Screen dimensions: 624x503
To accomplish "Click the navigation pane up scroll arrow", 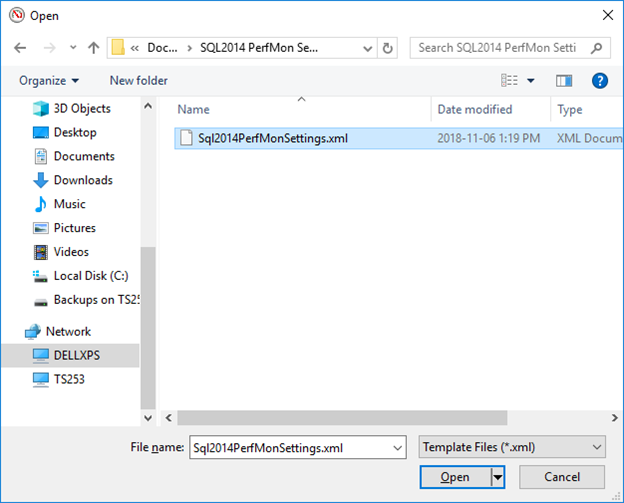I will tap(148, 106).
